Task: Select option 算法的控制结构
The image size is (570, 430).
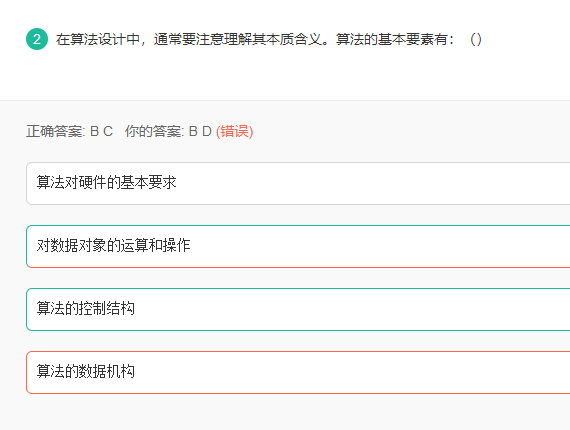Action: point(298,309)
